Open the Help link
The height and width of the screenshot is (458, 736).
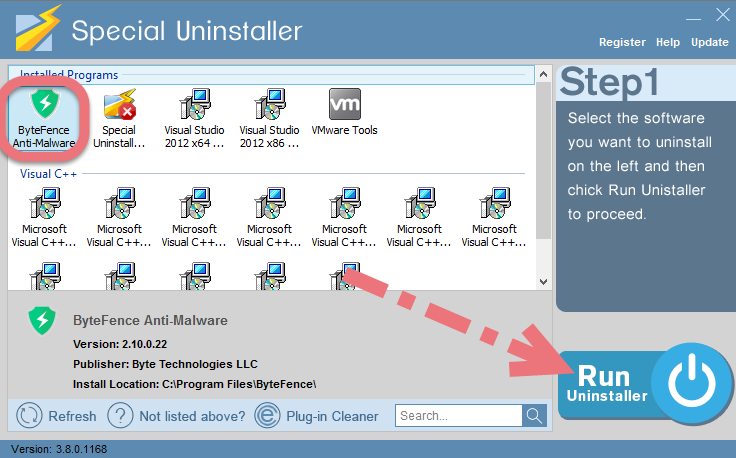pos(667,42)
